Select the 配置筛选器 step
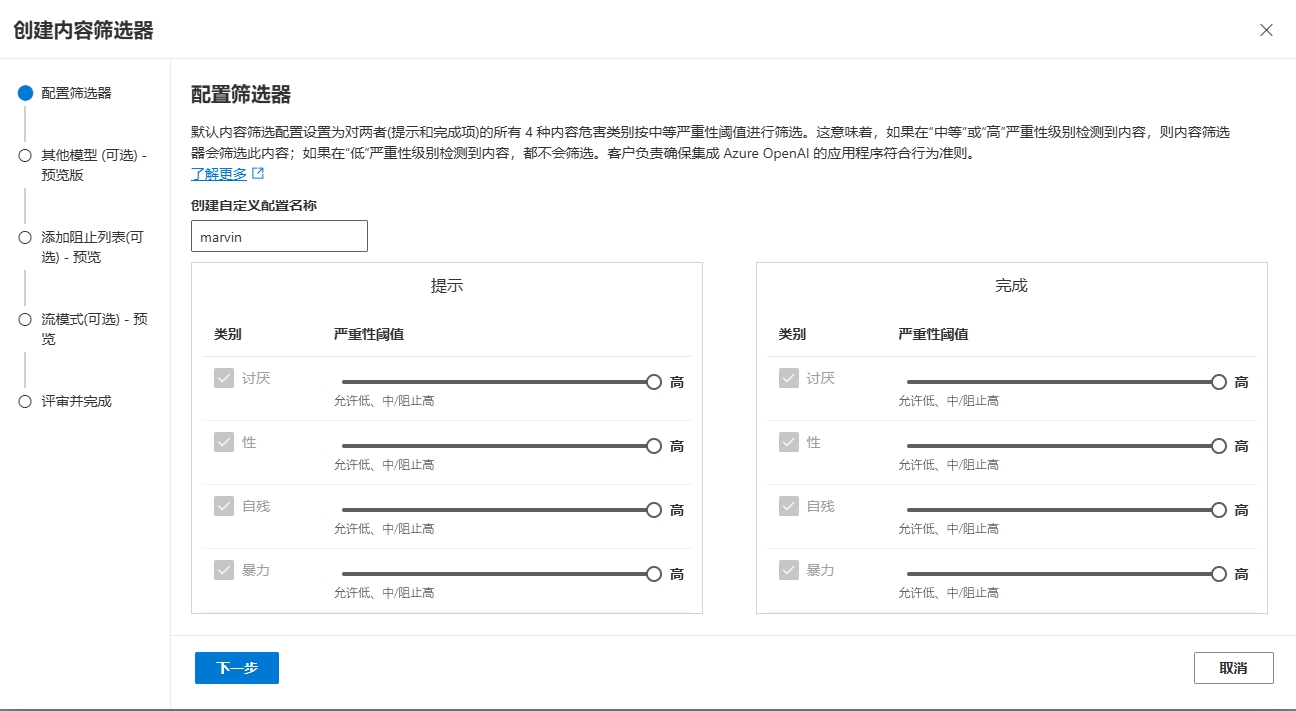The image size is (1296, 711). pyautogui.click(x=76, y=93)
